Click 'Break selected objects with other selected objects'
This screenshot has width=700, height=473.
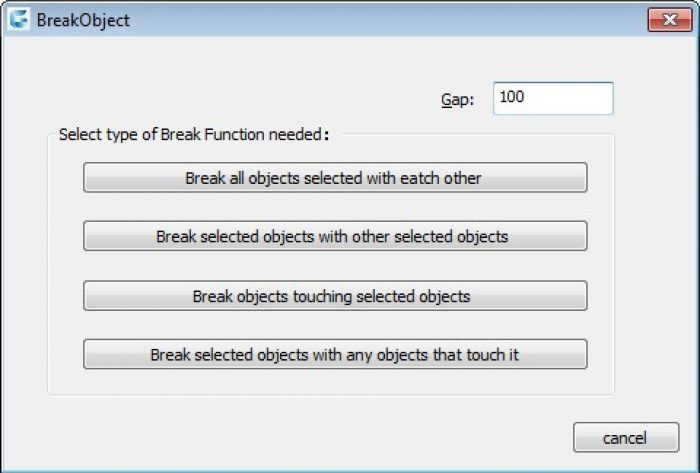pyautogui.click(x=335, y=237)
